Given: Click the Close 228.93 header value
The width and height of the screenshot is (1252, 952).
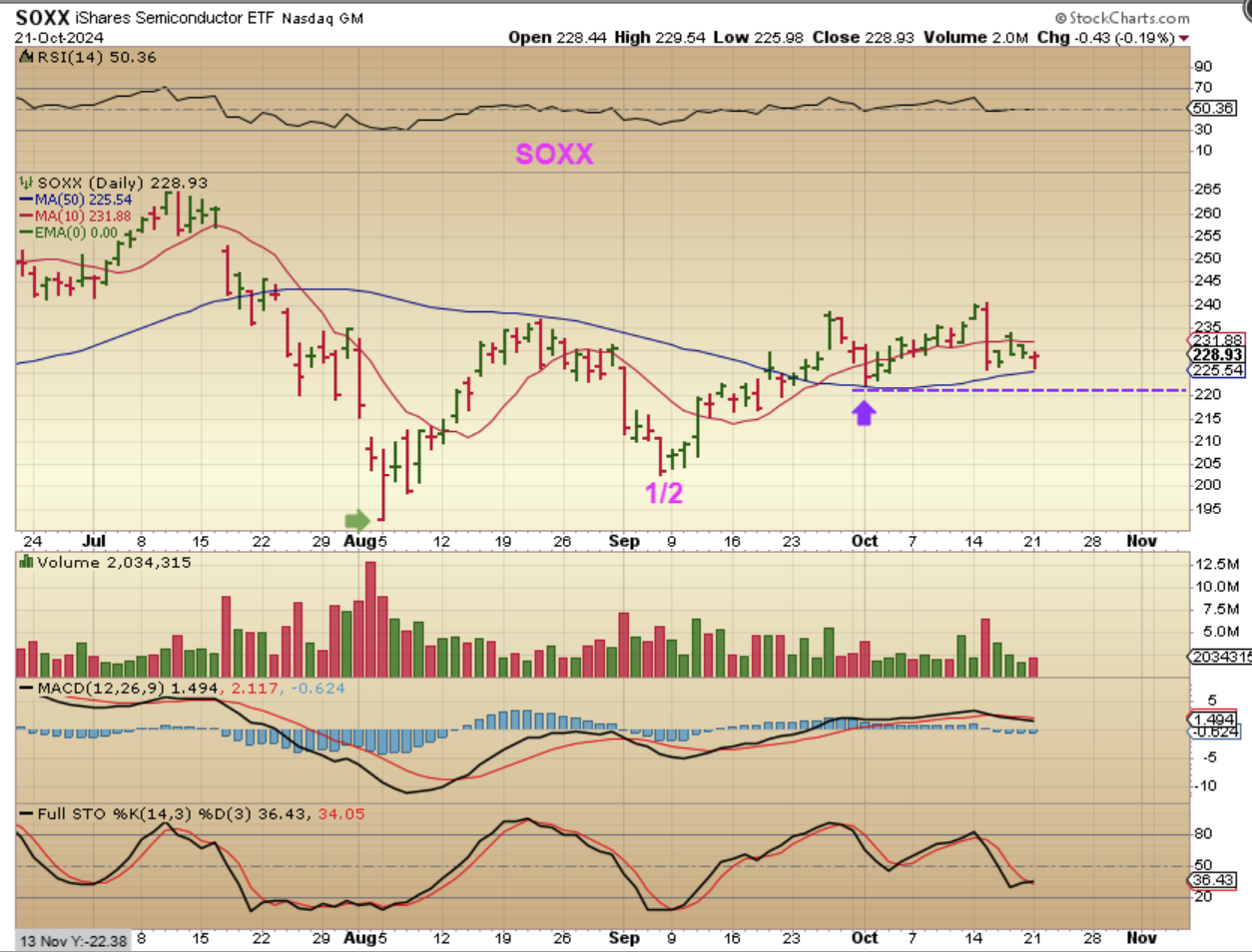Looking at the screenshot, I should point(864,37).
